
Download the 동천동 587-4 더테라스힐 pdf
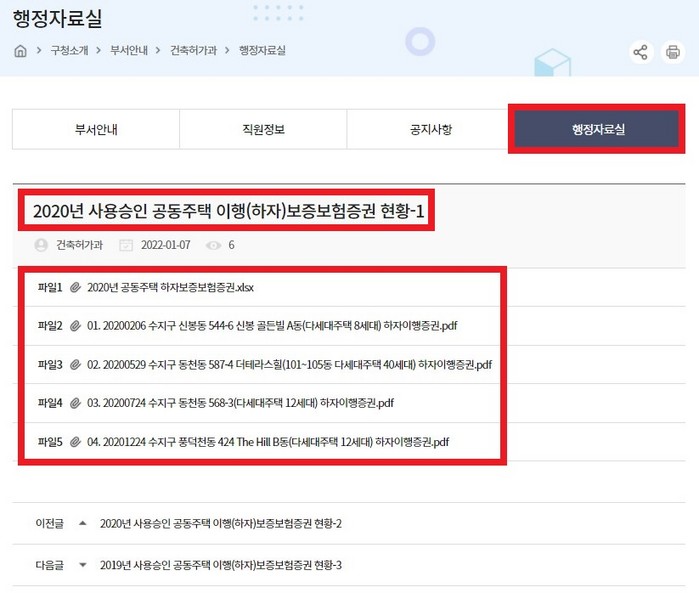[289, 365]
